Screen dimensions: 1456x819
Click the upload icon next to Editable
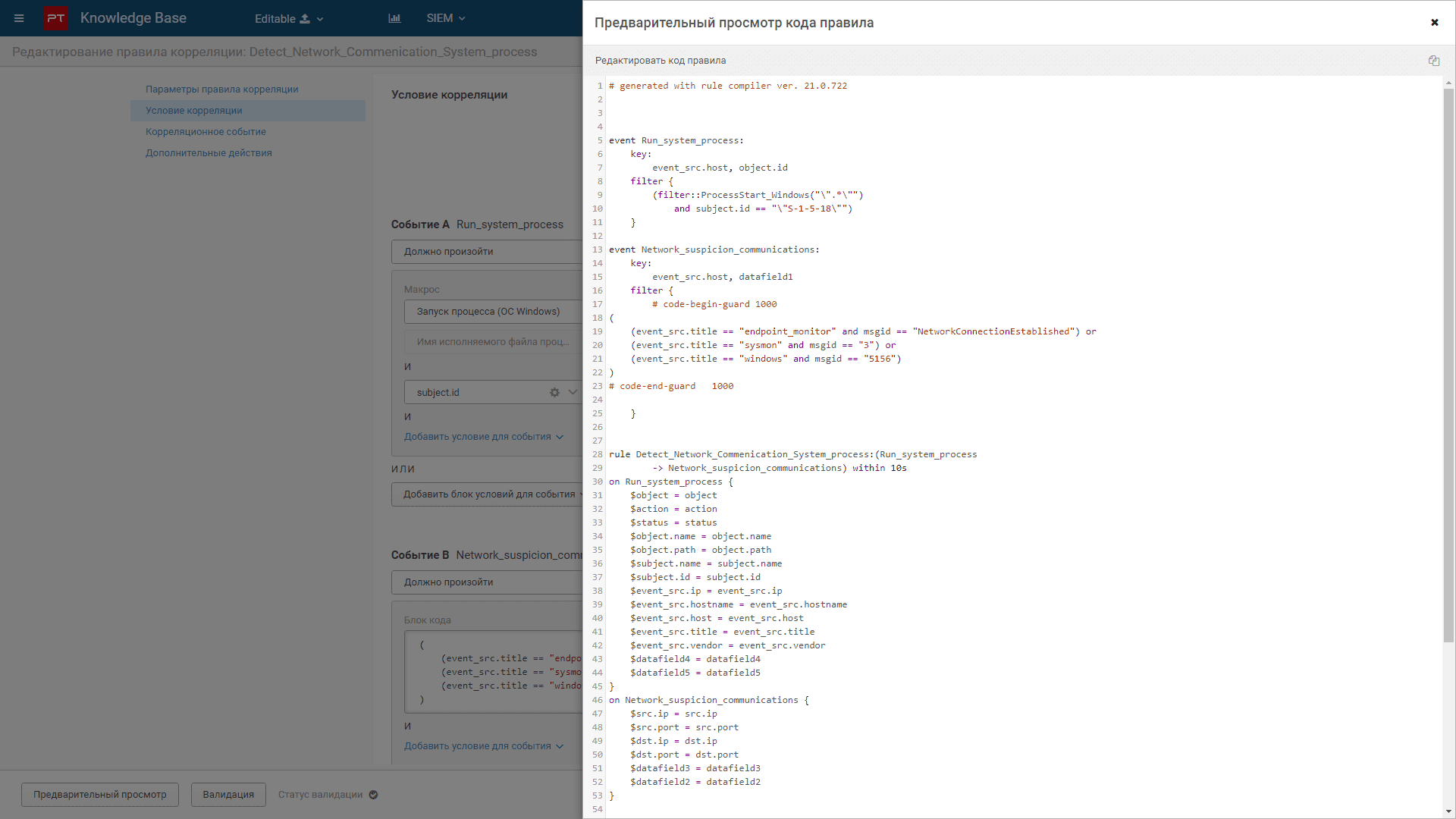tap(305, 19)
